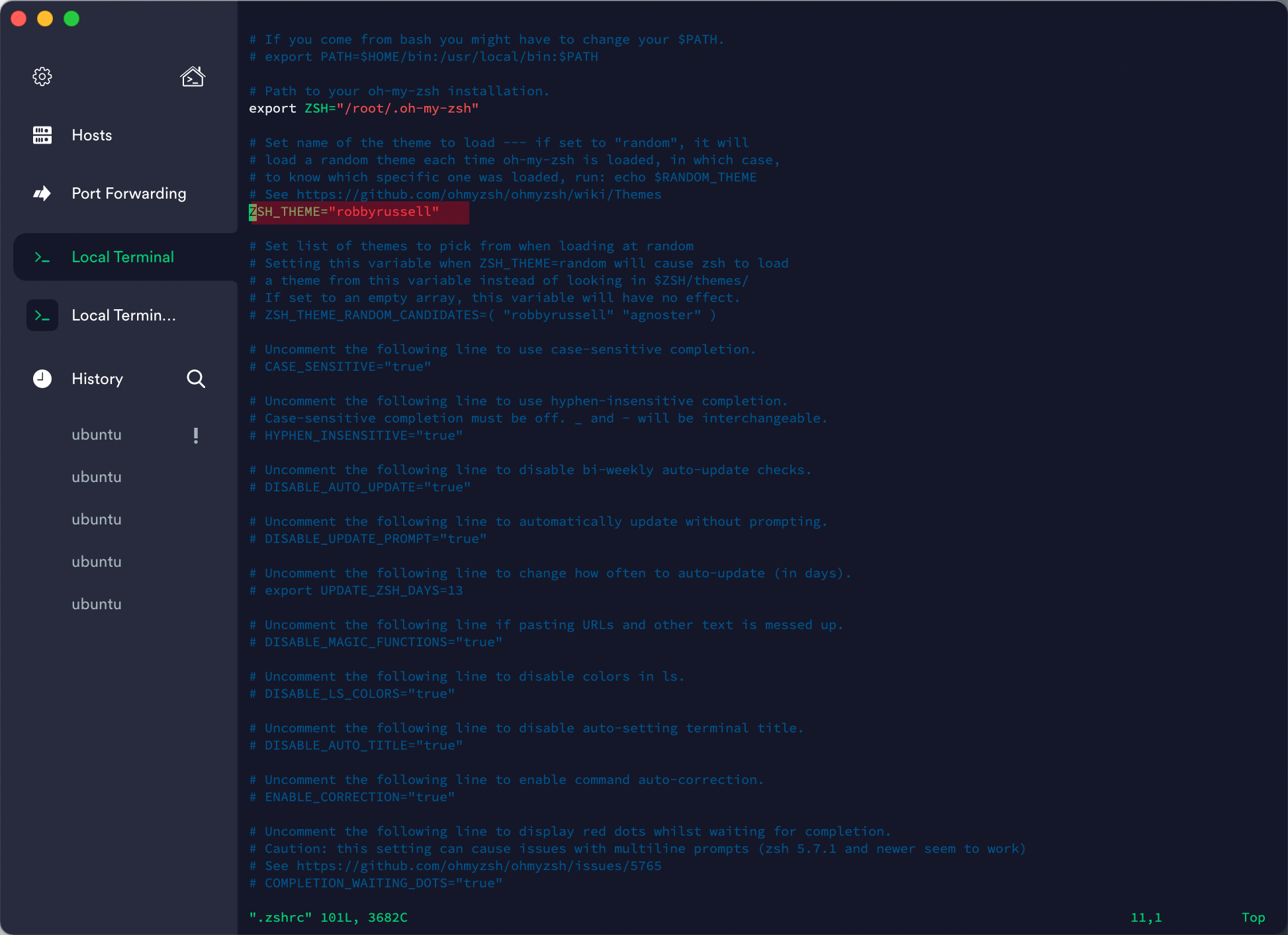Open the Port Forwarding section
This screenshot has height=935, width=1288.
click(x=129, y=193)
